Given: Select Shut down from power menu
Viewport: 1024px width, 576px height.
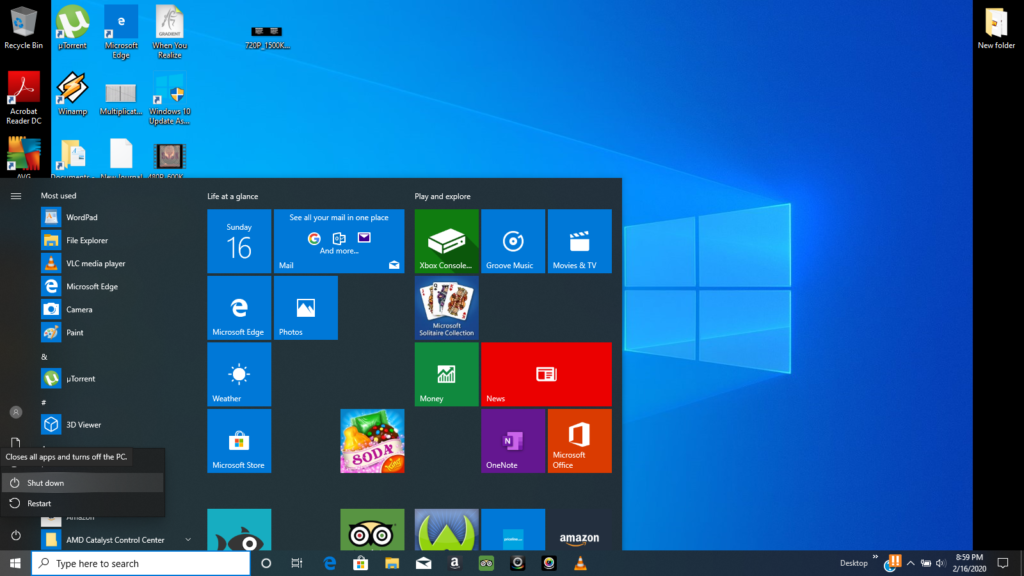Looking at the screenshot, I should 82,483.
